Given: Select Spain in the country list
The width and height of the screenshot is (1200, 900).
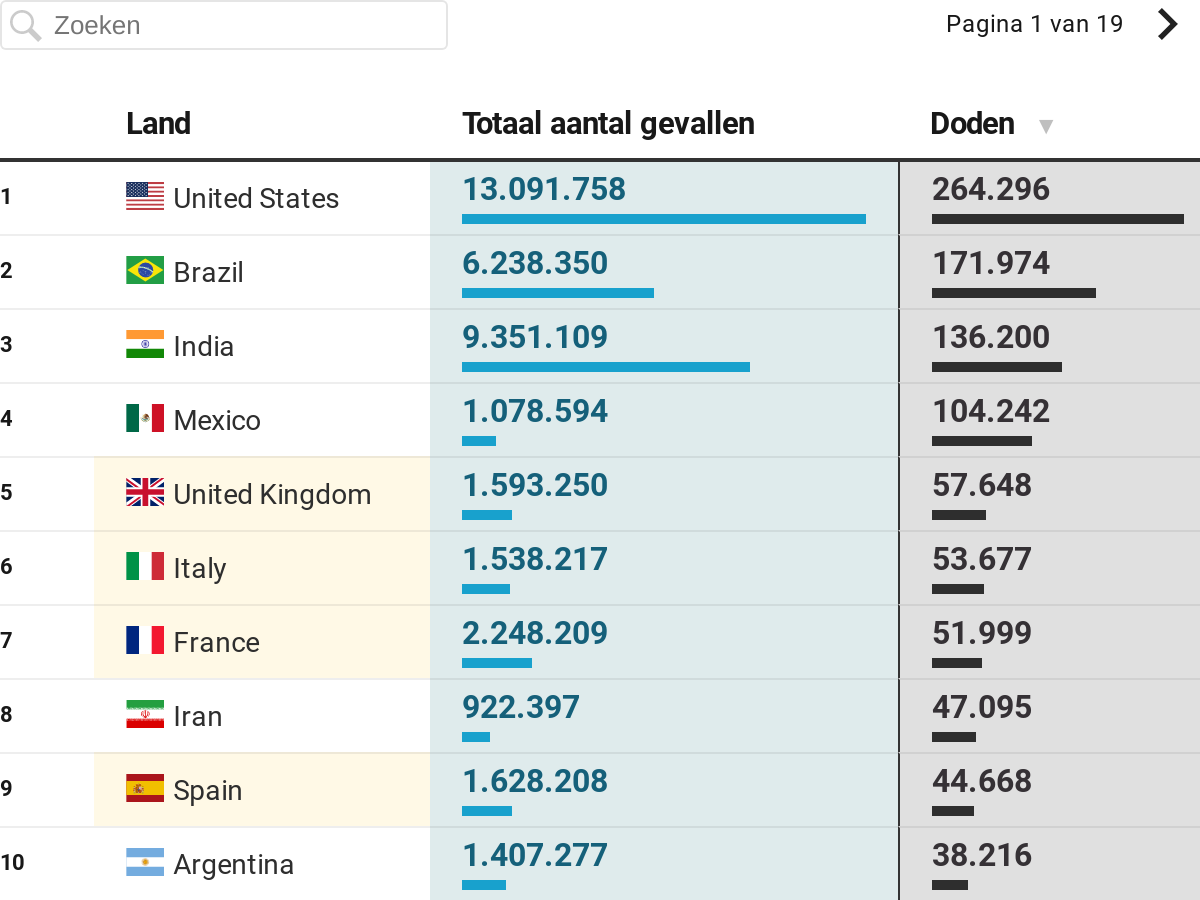Looking at the screenshot, I should [x=208, y=790].
